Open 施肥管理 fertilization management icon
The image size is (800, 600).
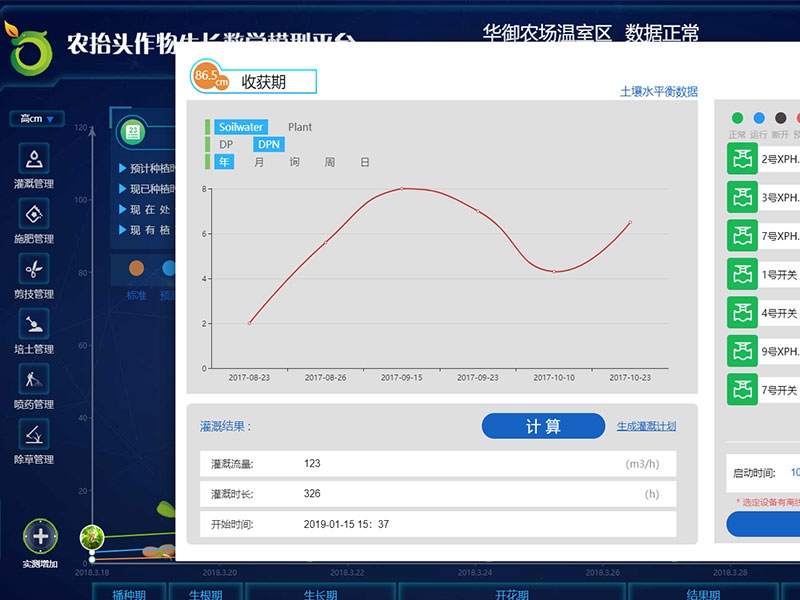tap(35, 214)
